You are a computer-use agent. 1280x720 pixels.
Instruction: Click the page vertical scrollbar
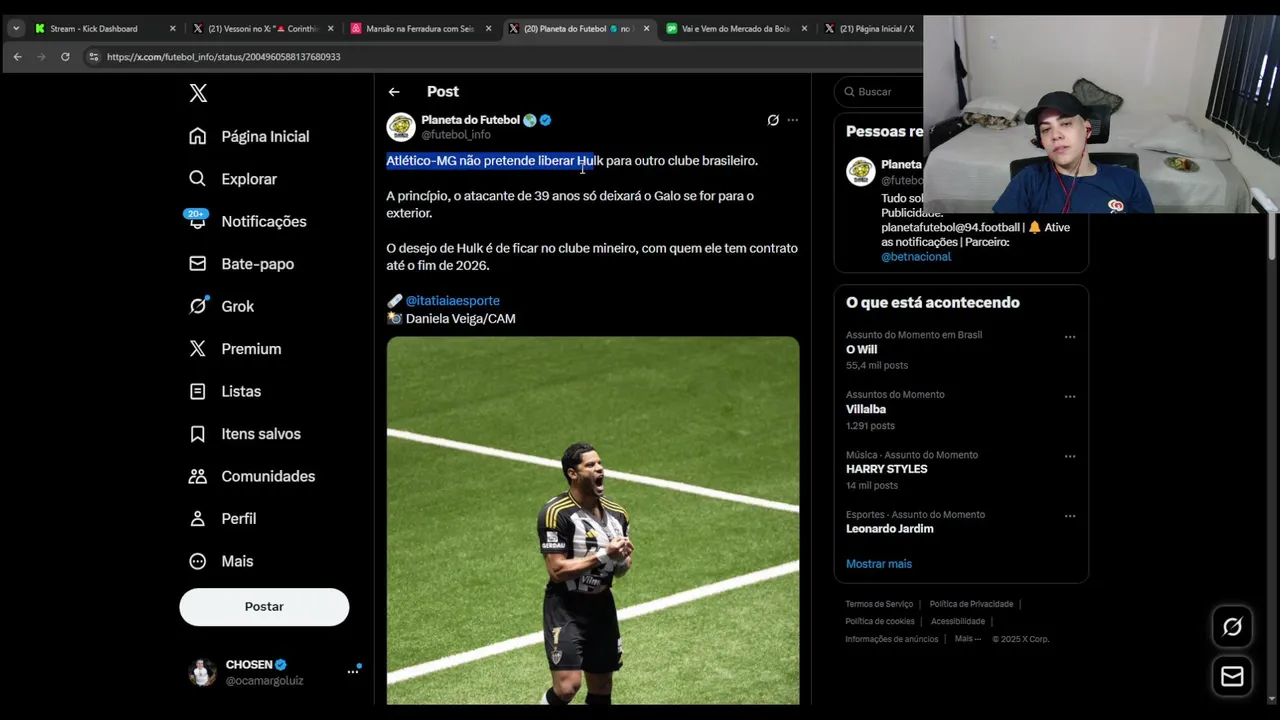pyautogui.click(x=1272, y=237)
